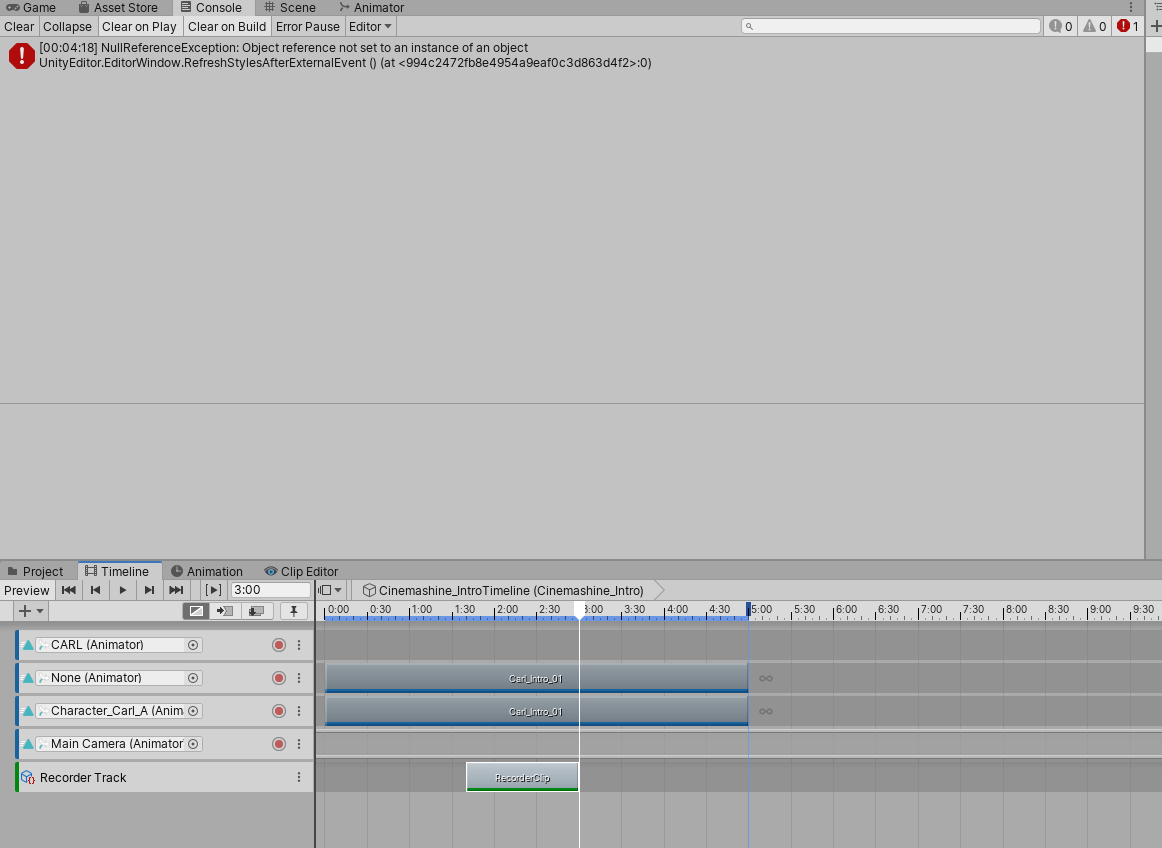This screenshot has width=1162, height=848.
Task: Enable record on the CARL Animator track
Action: [277, 644]
